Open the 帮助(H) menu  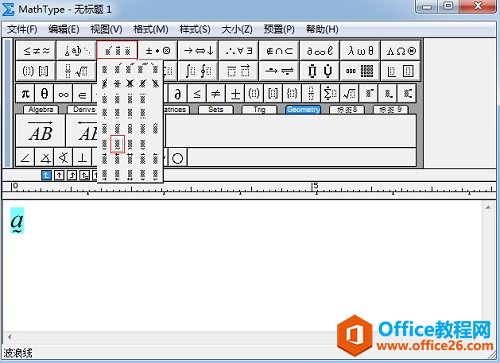coord(322,29)
